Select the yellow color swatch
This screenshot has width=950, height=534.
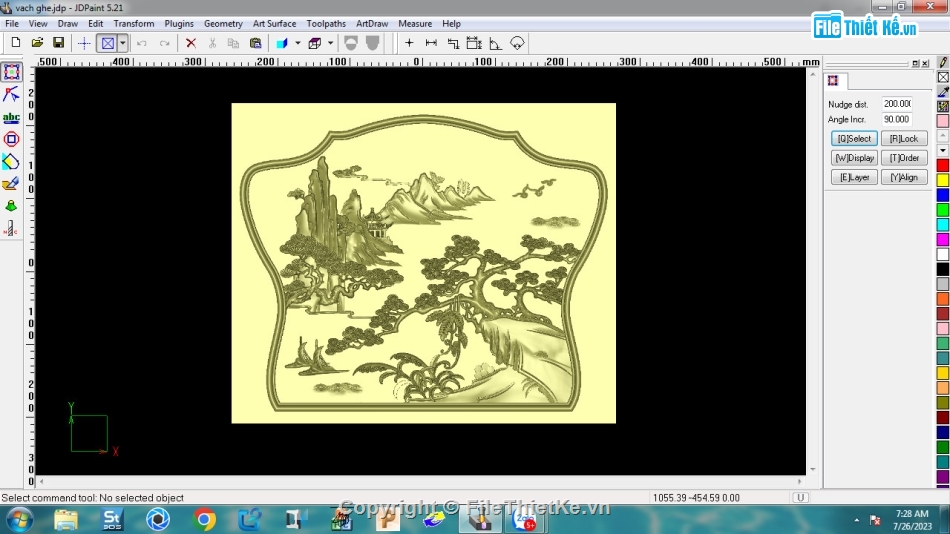[943, 180]
